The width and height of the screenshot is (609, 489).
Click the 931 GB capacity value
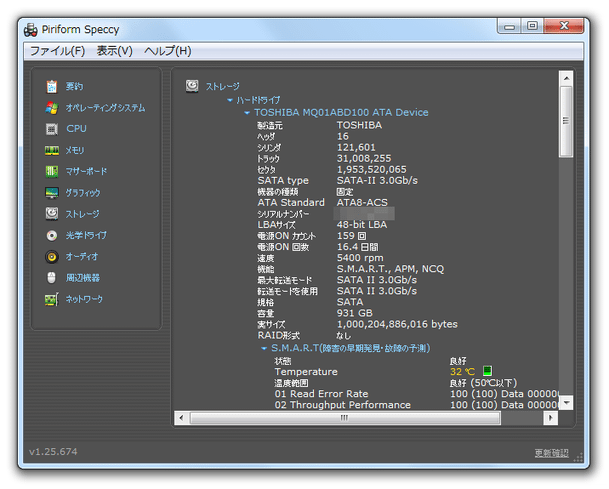tap(355, 313)
